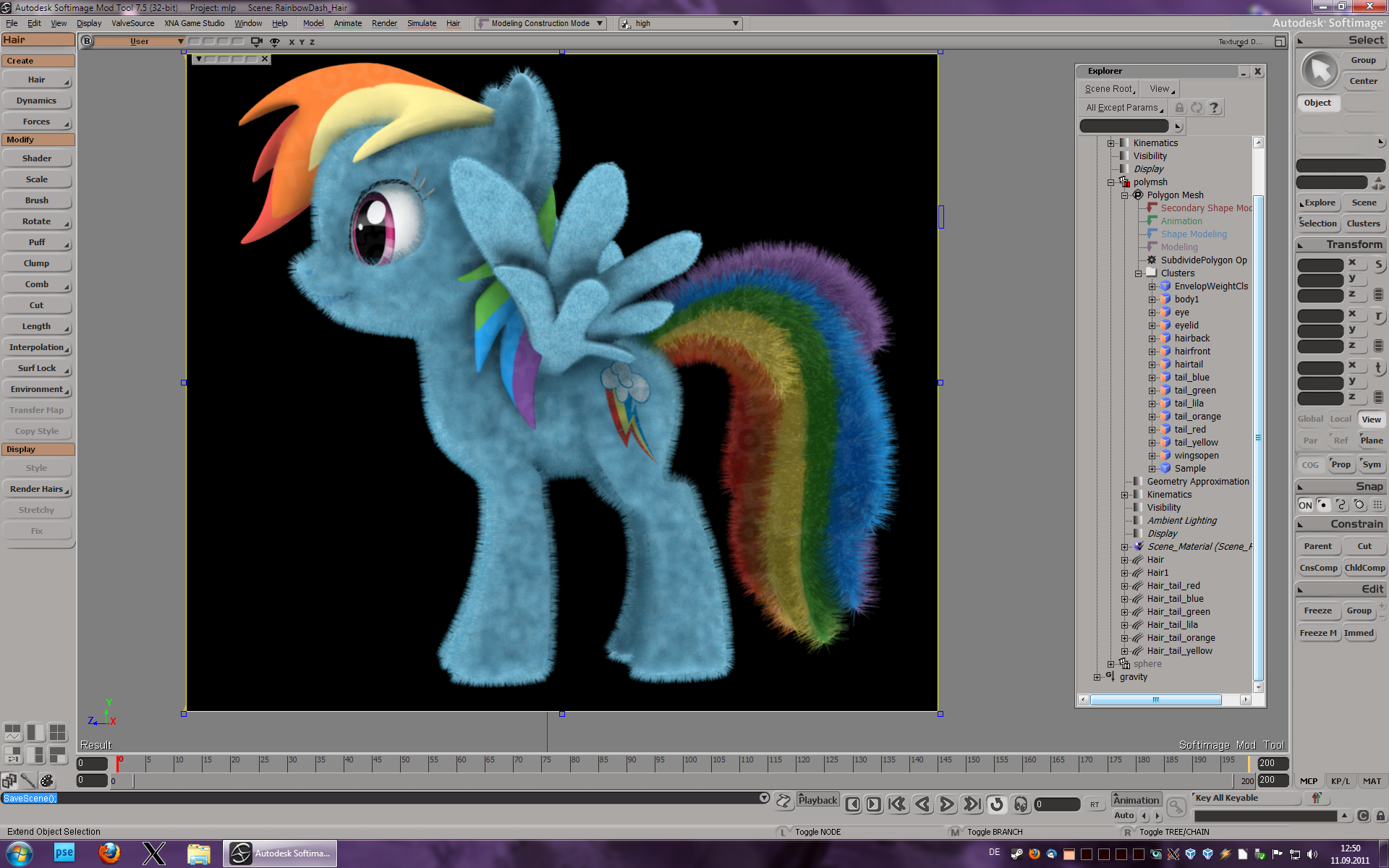The width and height of the screenshot is (1389, 868).
Task: Toggle the loop playback icon
Action: 997,804
